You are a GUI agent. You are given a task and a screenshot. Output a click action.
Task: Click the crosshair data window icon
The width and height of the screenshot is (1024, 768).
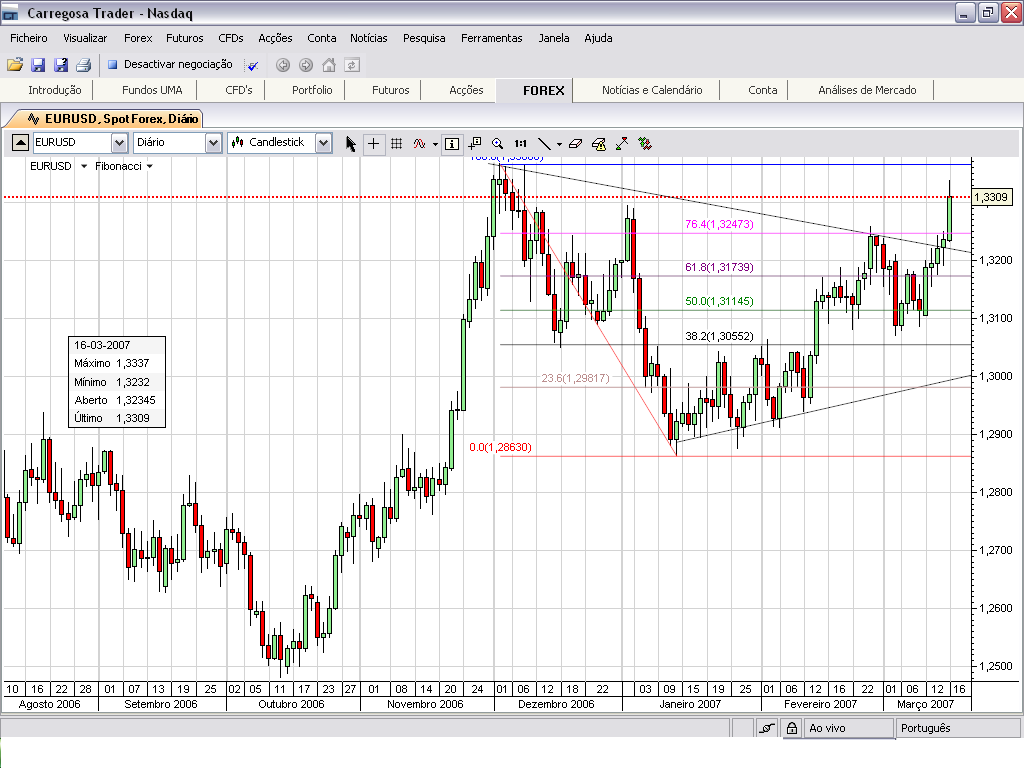point(475,143)
